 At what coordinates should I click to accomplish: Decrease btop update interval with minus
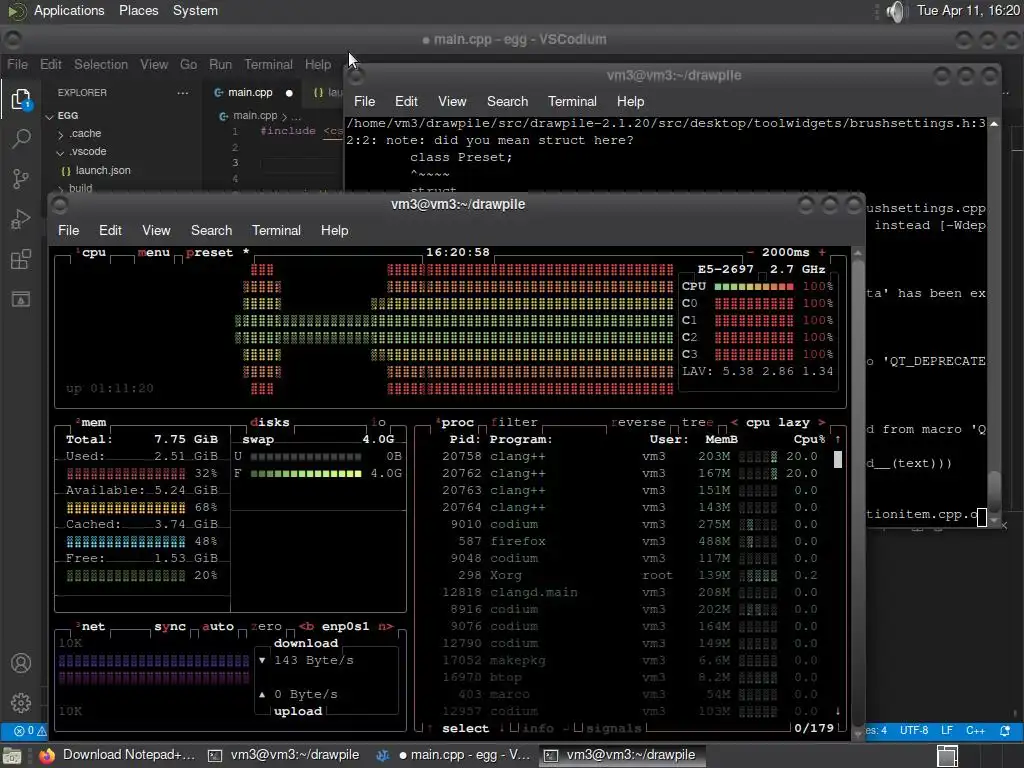(750, 253)
